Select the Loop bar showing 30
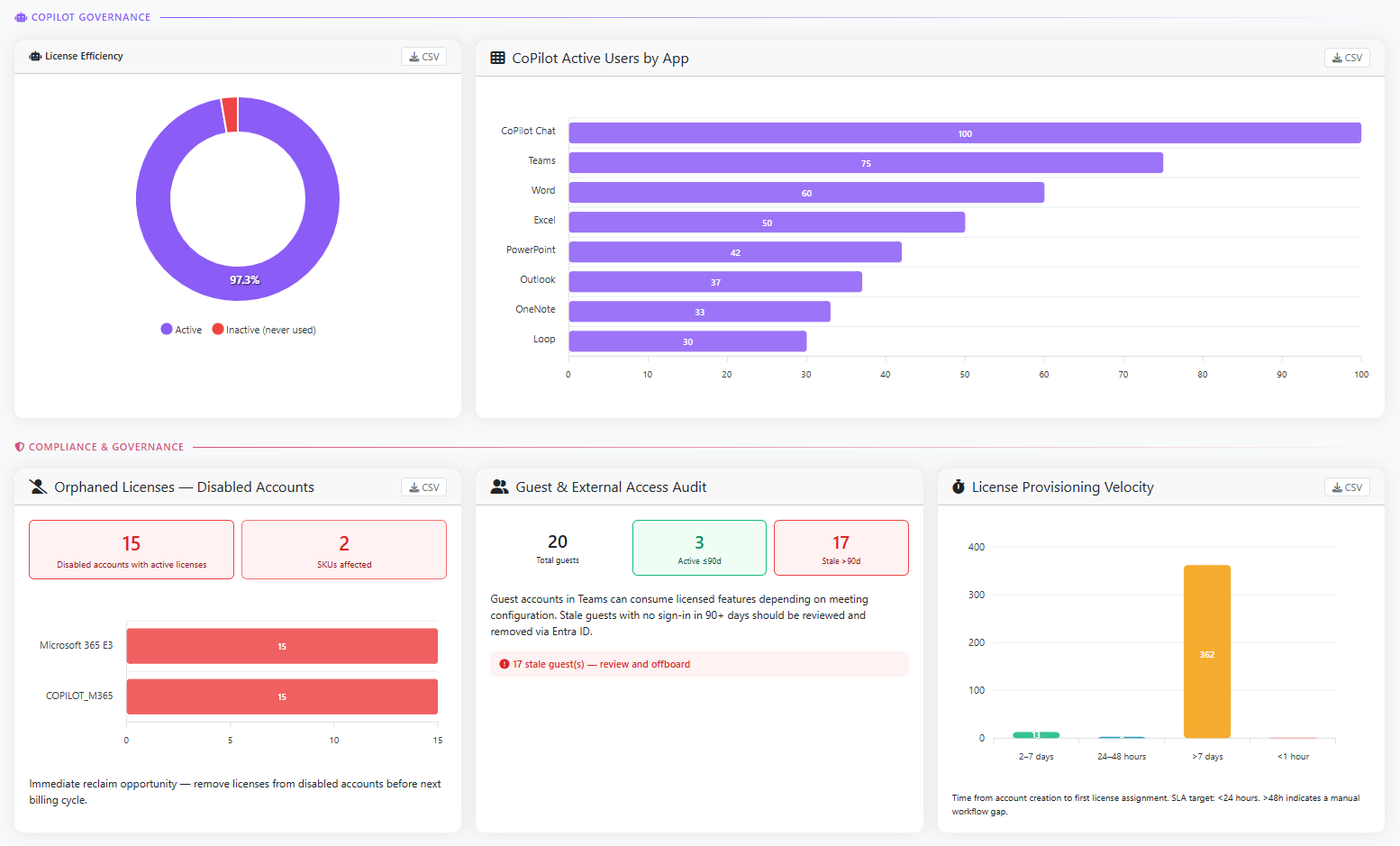This screenshot has height=846, width=1400. pos(687,341)
